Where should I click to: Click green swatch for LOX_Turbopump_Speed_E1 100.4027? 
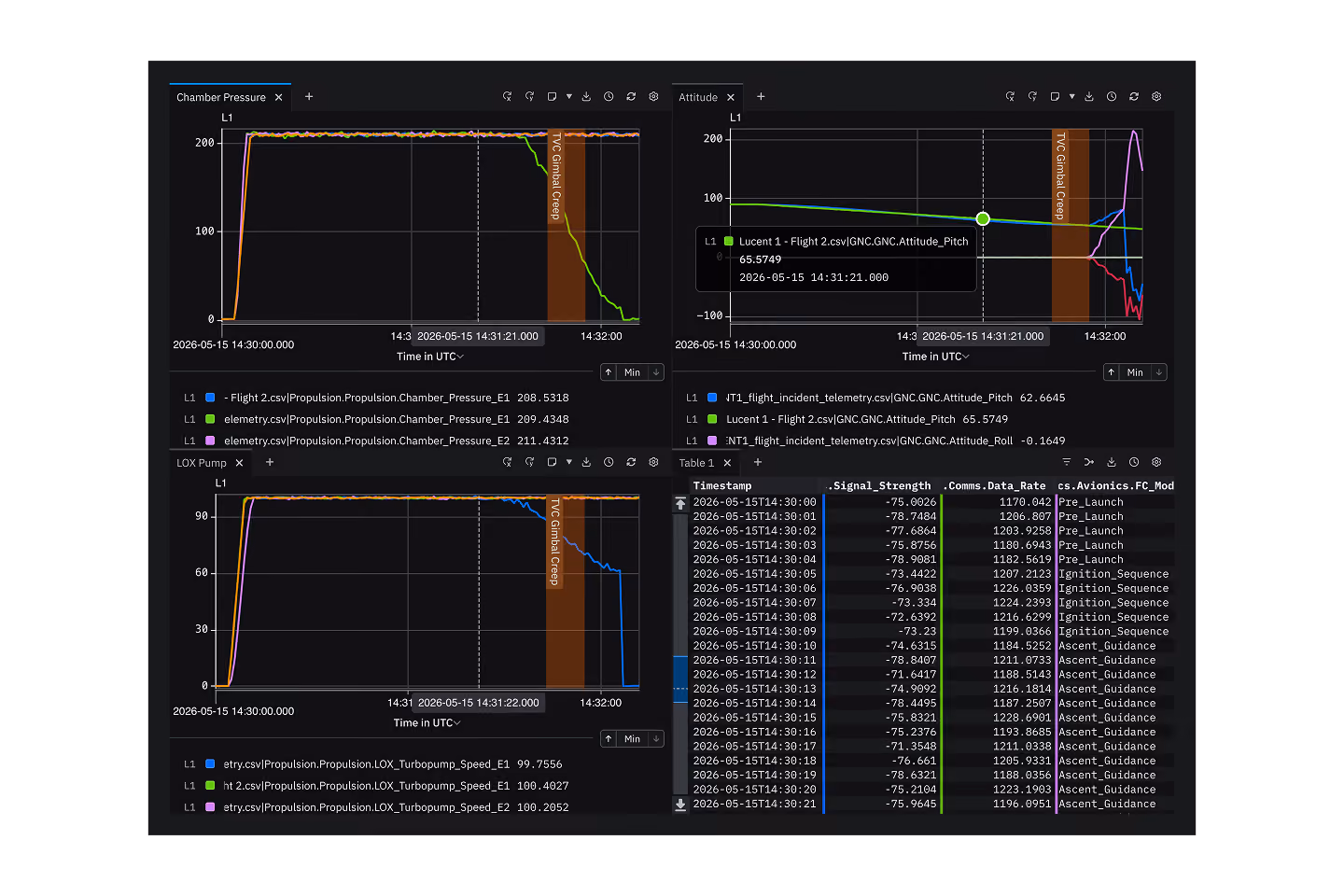coord(210,786)
